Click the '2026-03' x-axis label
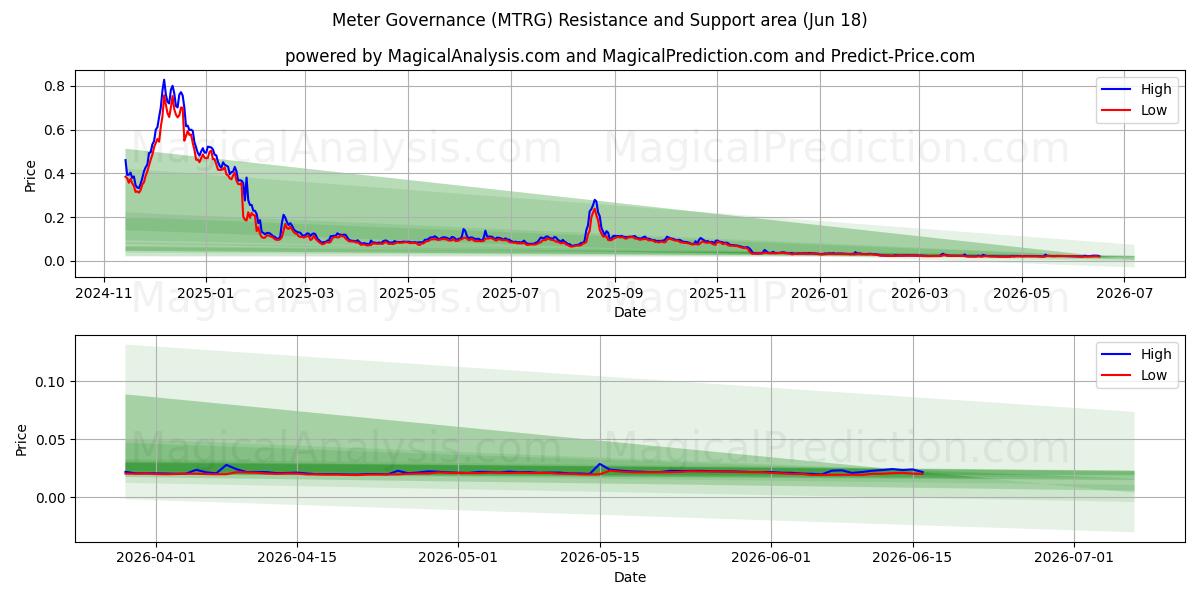This screenshot has width=1200, height=600. (918, 293)
